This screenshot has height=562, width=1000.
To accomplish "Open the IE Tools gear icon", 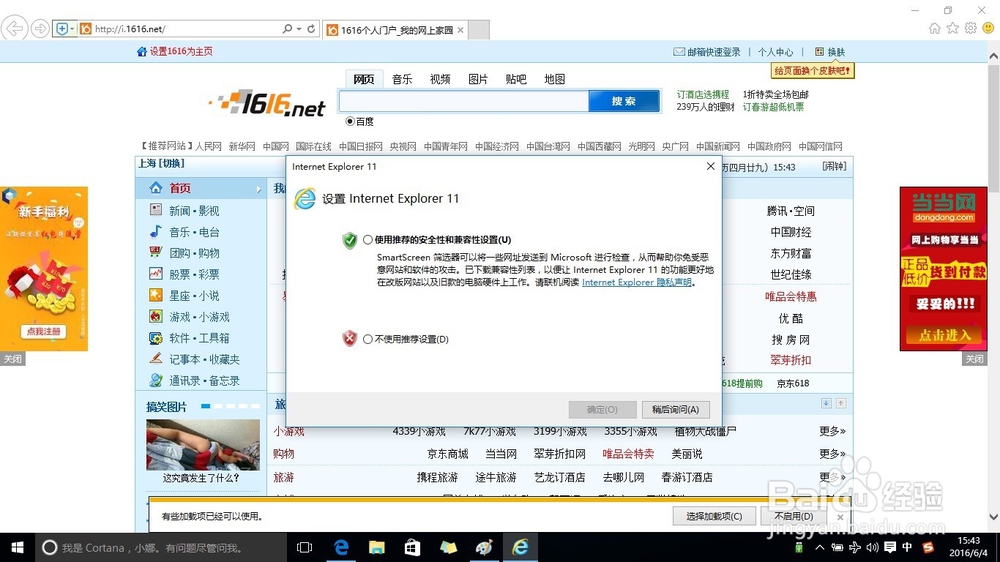I will (970, 28).
